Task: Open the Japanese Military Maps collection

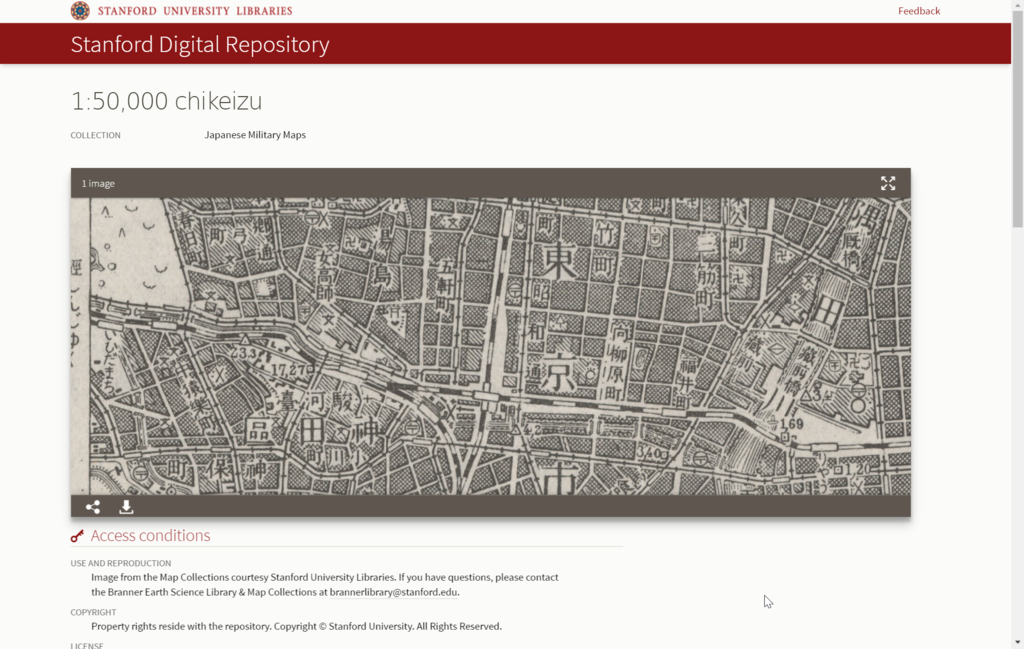Action: click(x=255, y=135)
